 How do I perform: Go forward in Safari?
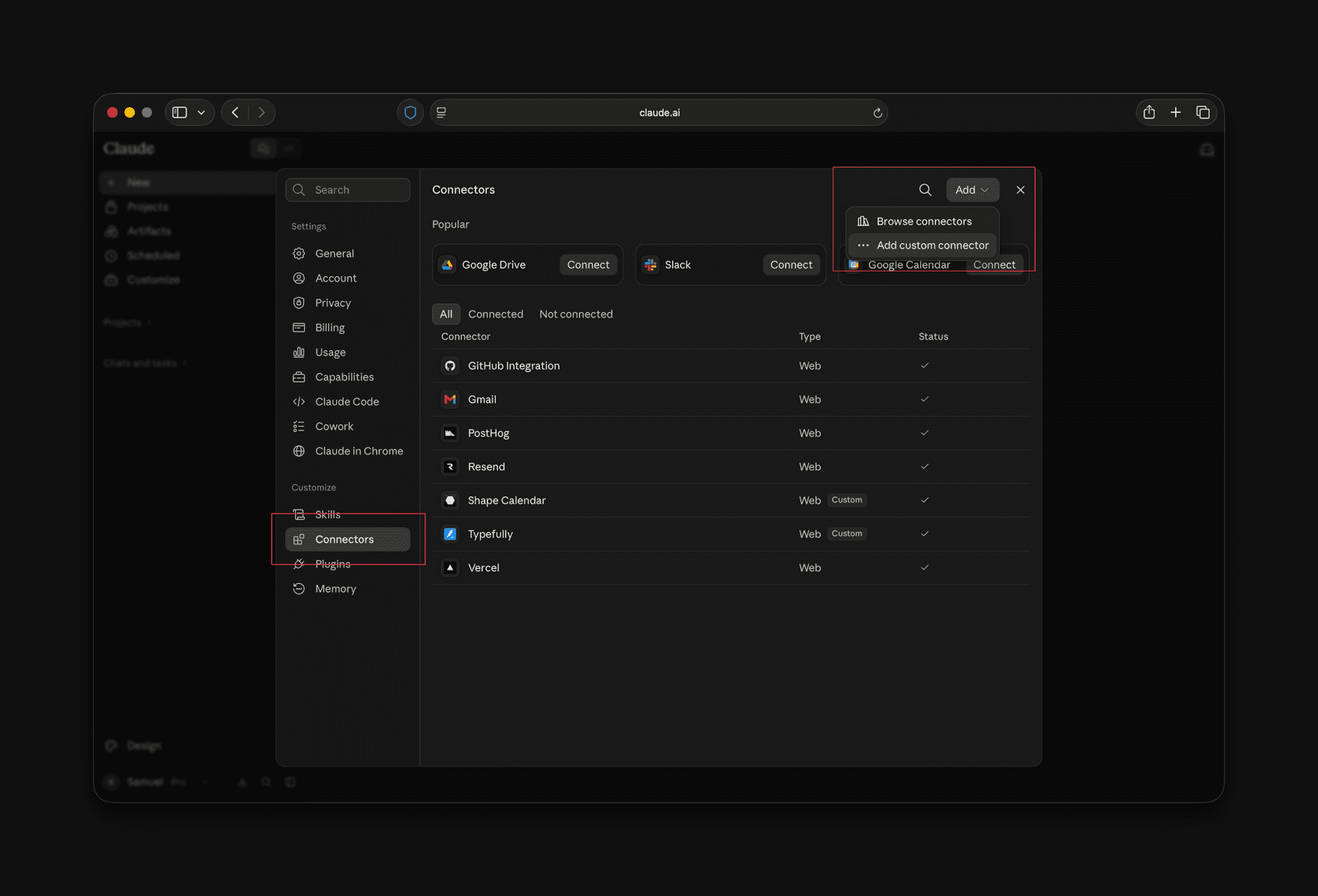[261, 112]
